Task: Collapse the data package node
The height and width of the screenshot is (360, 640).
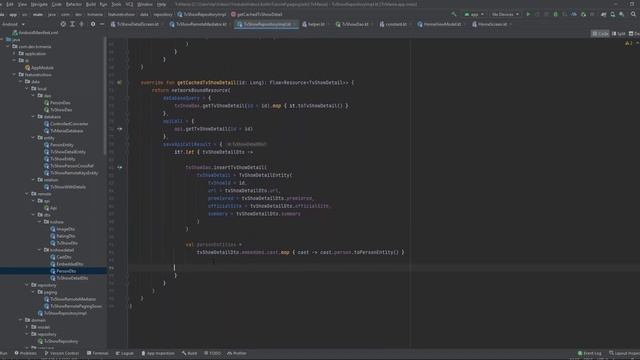Action: pyautogui.click(x=21, y=82)
